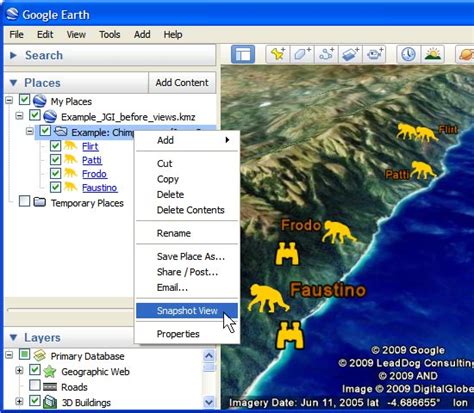Screen dimensions: 474x413
Task: Show sunlight across the landscape icon
Action: (x=433, y=54)
